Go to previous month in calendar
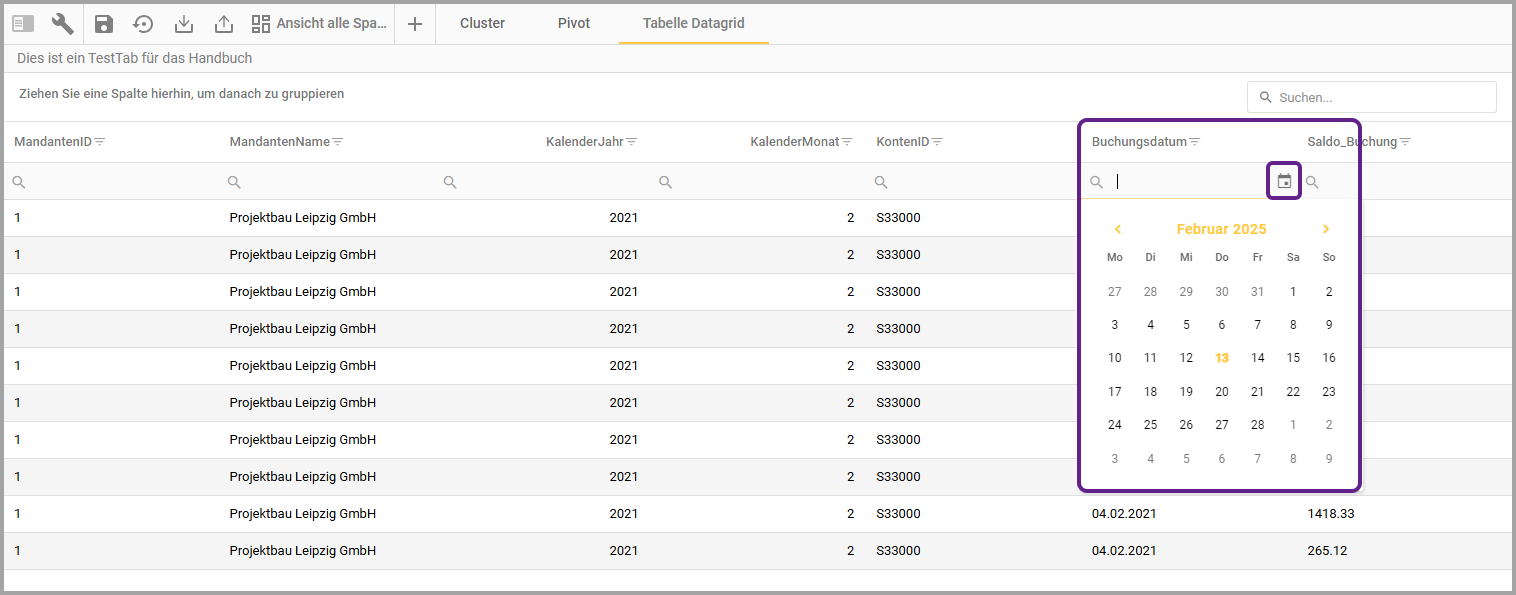This screenshot has height=595, width=1516. click(1118, 229)
